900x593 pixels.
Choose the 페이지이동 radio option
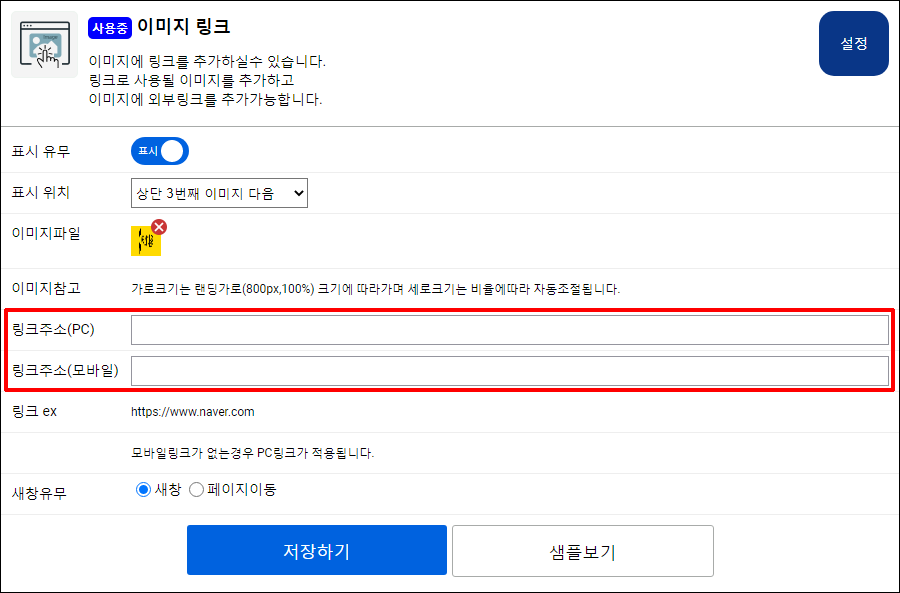[x=196, y=489]
